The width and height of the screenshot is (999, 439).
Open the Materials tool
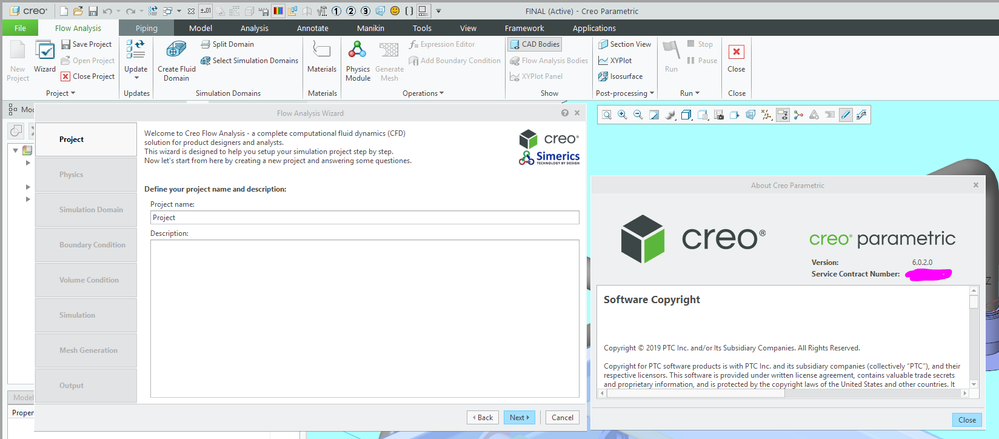pyautogui.click(x=322, y=57)
